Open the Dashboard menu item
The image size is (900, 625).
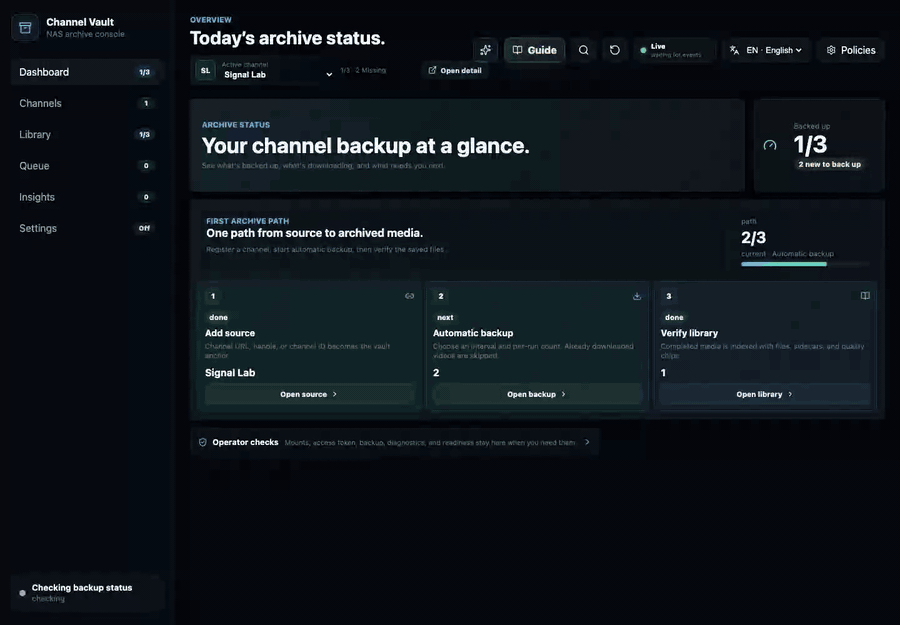coord(85,72)
